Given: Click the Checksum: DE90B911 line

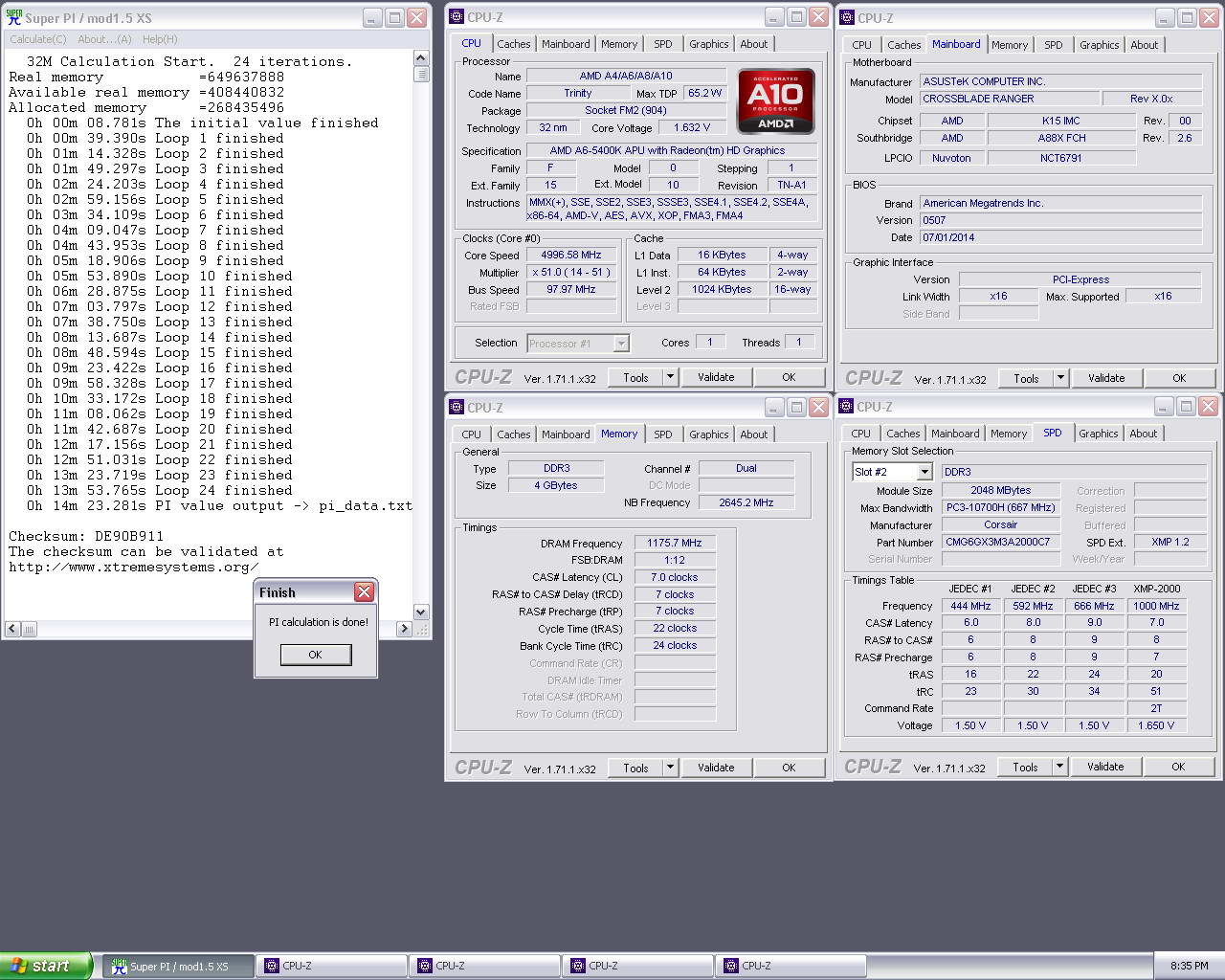Looking at the screenshot, I should point(86,536).
